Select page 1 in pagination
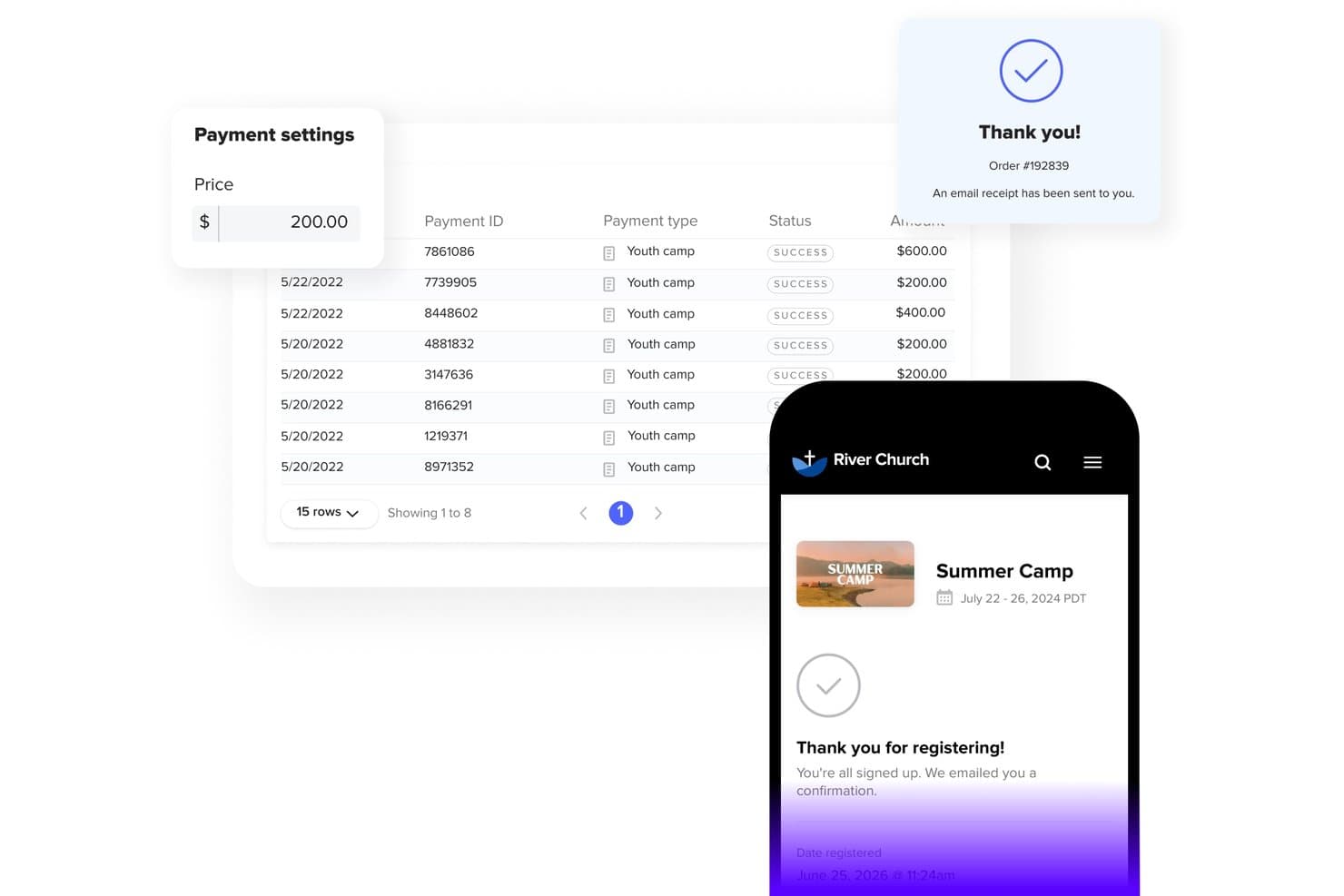 tap(621, 513)
